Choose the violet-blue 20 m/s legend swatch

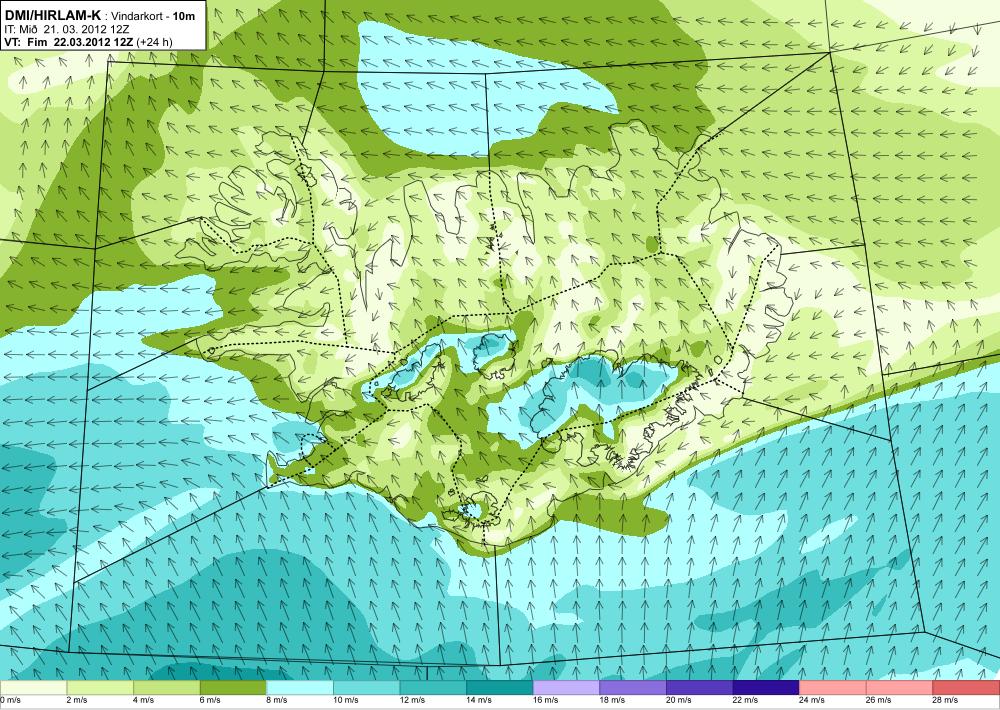(700, 688)
